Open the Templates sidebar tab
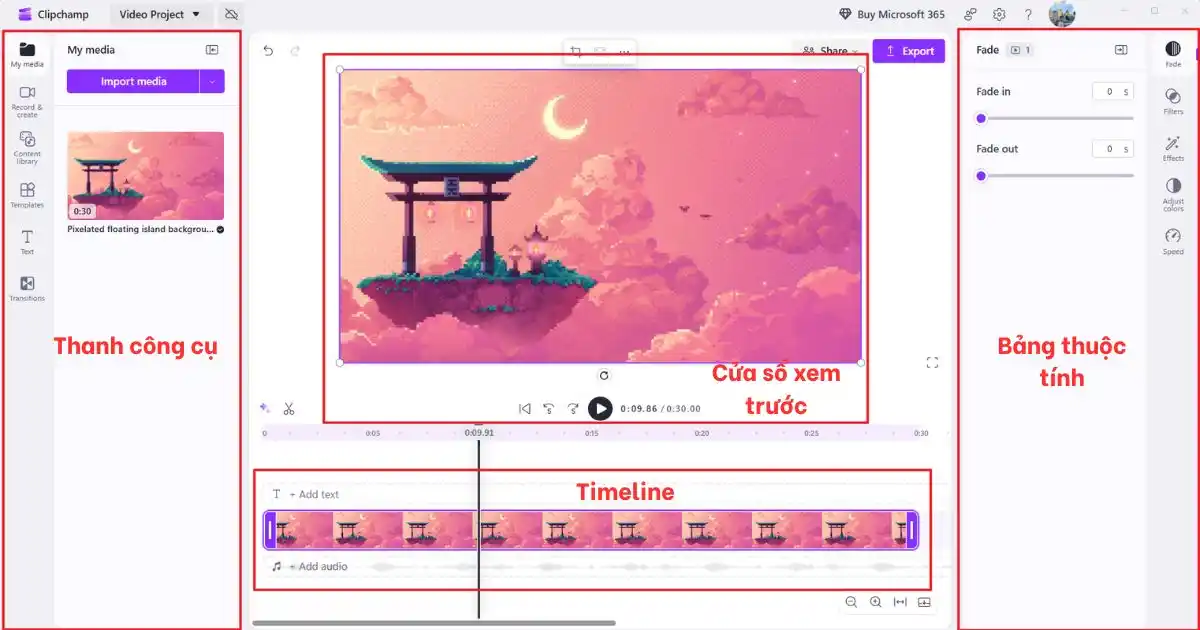The image size is (1200, 630). tap(27, 195)
